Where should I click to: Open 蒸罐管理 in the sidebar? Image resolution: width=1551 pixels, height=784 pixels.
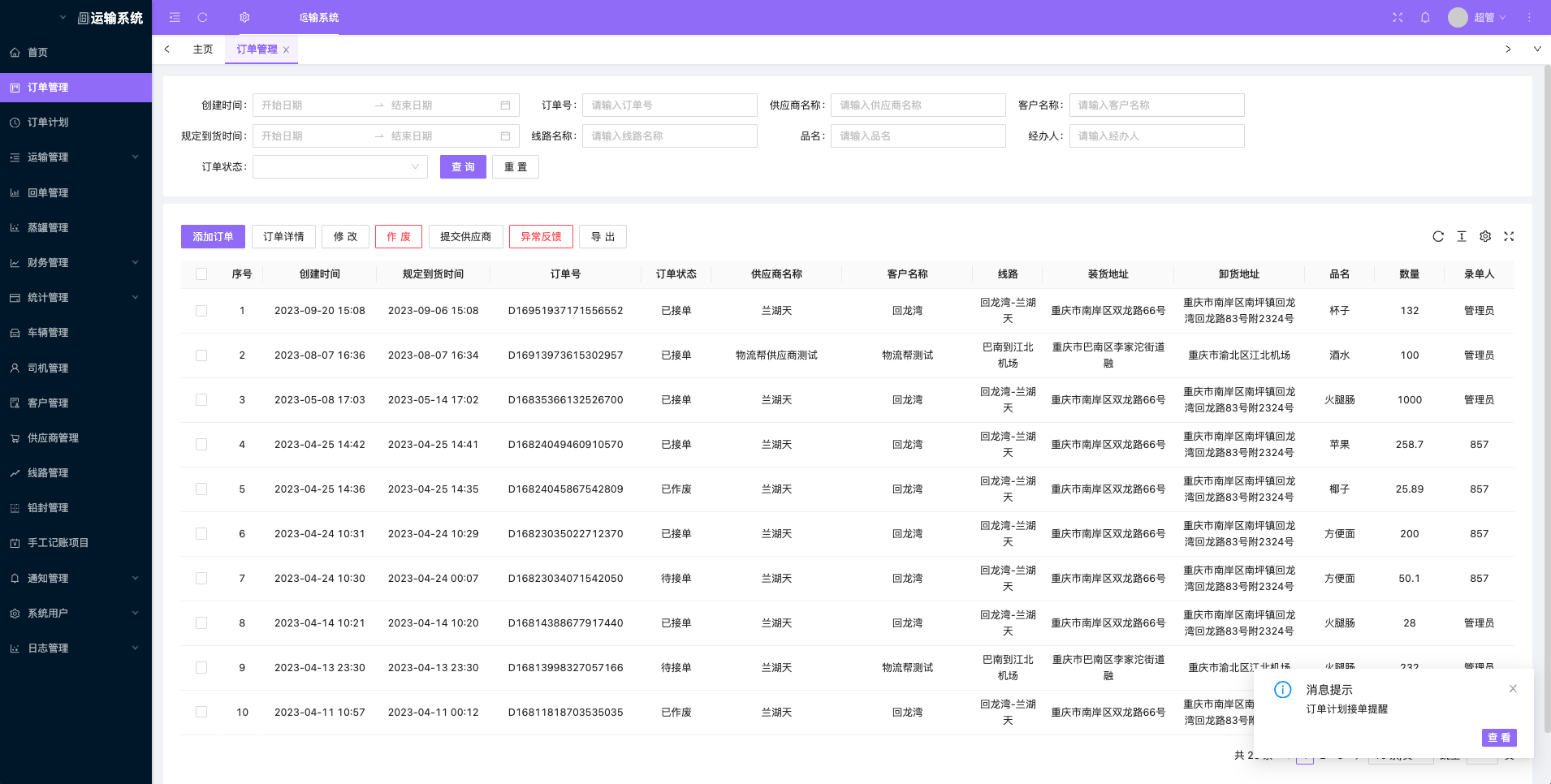(76, 227)
